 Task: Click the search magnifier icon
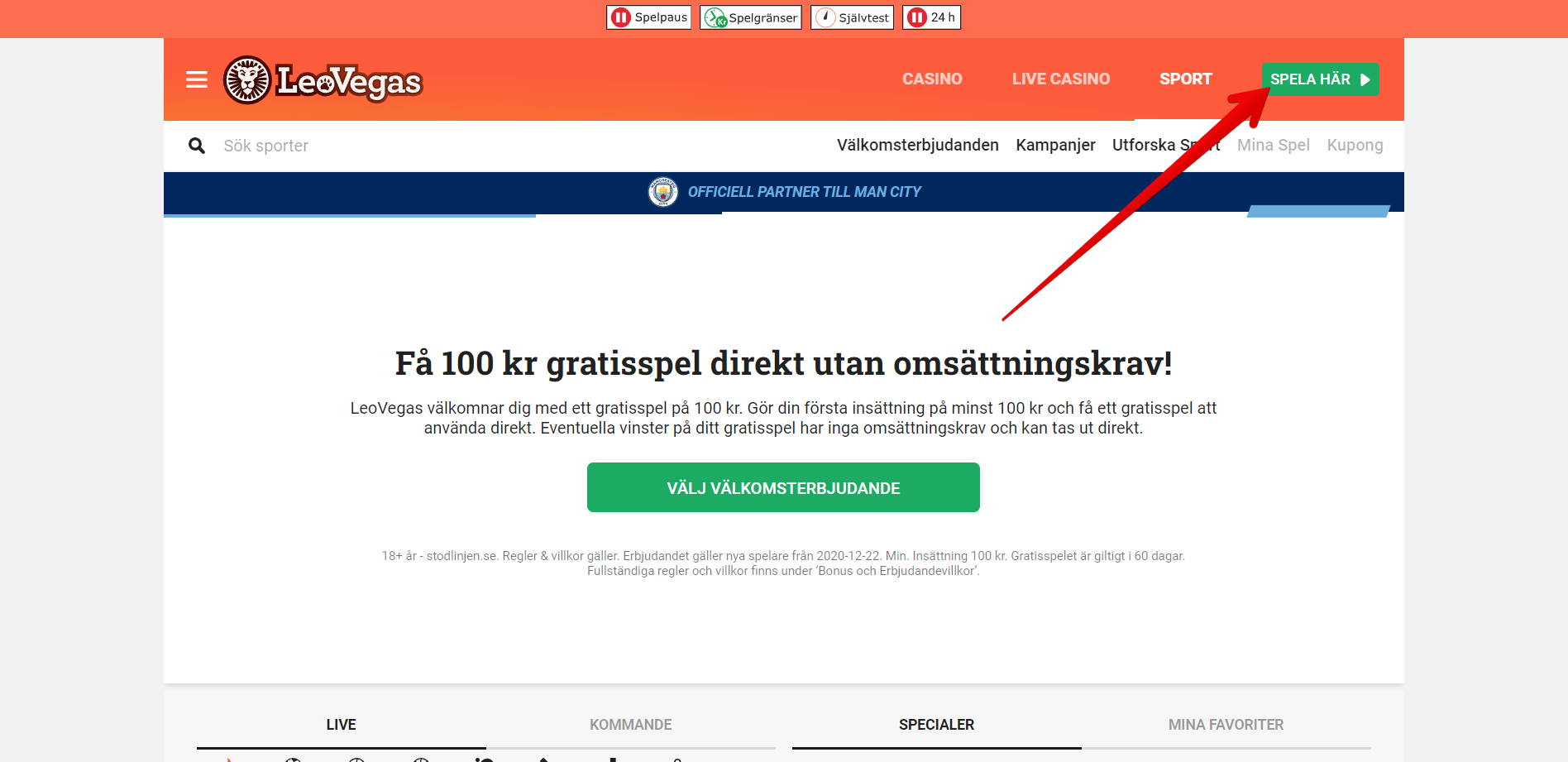click(x=197, y=146)
